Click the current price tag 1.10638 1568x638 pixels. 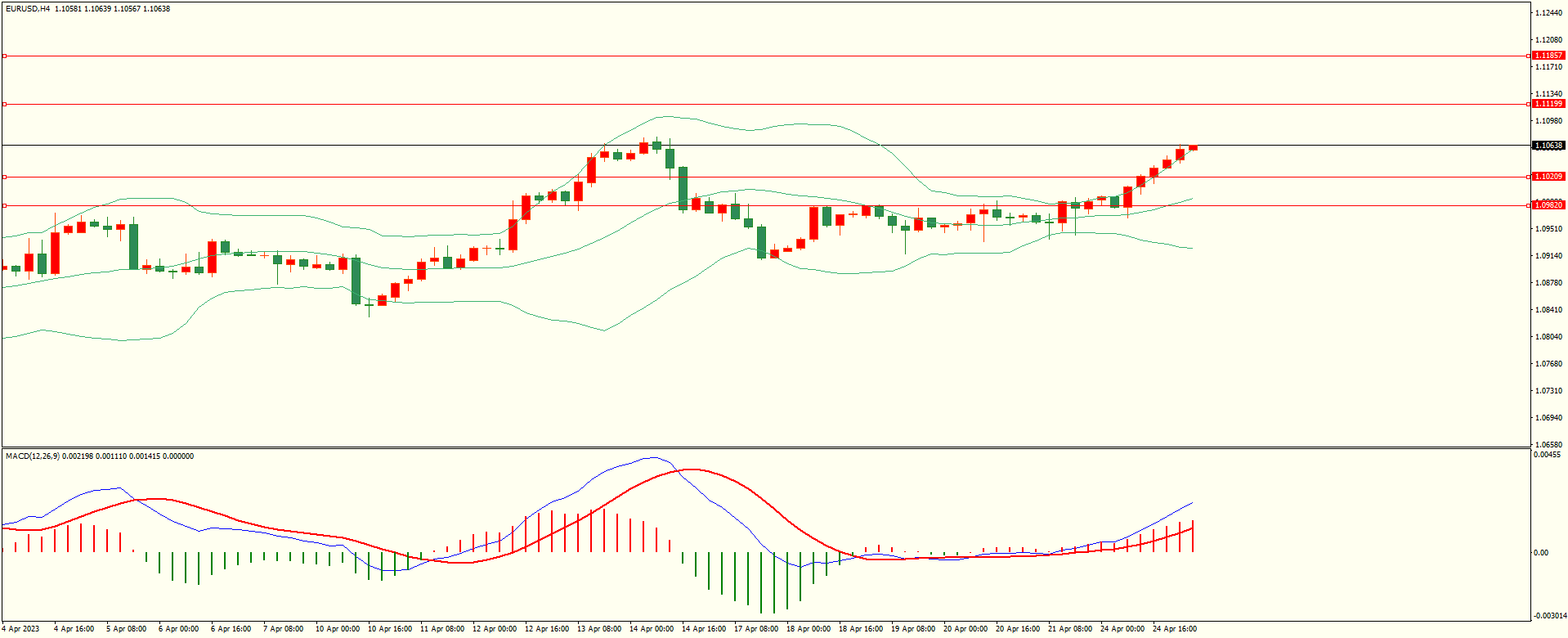click(x=1548, y=146)
